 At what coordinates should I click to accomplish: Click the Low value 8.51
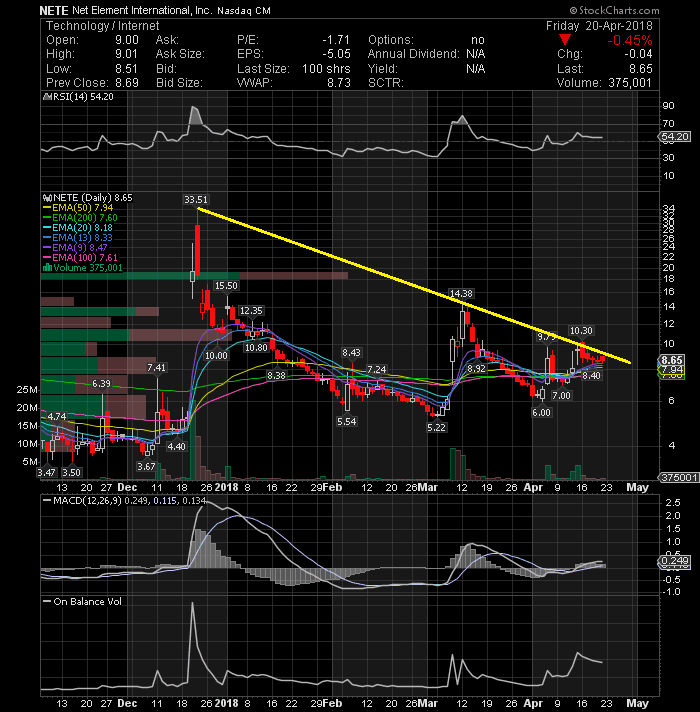pos(127,69)
